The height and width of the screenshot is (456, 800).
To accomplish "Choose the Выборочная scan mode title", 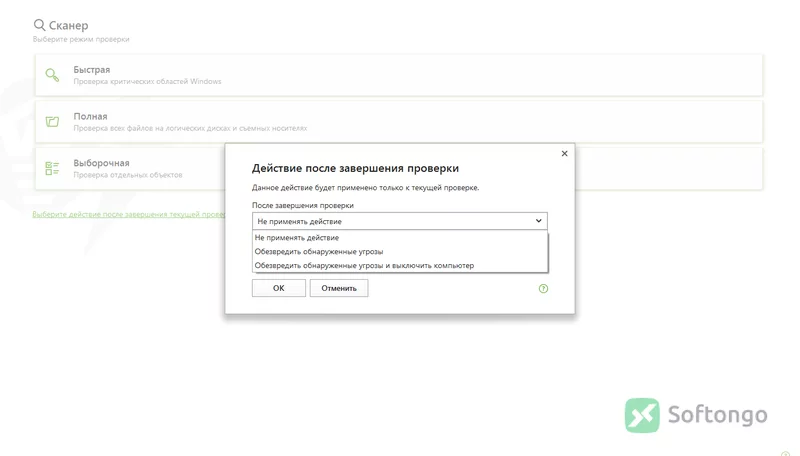I will pyautogui.click(x=101, y=163).
